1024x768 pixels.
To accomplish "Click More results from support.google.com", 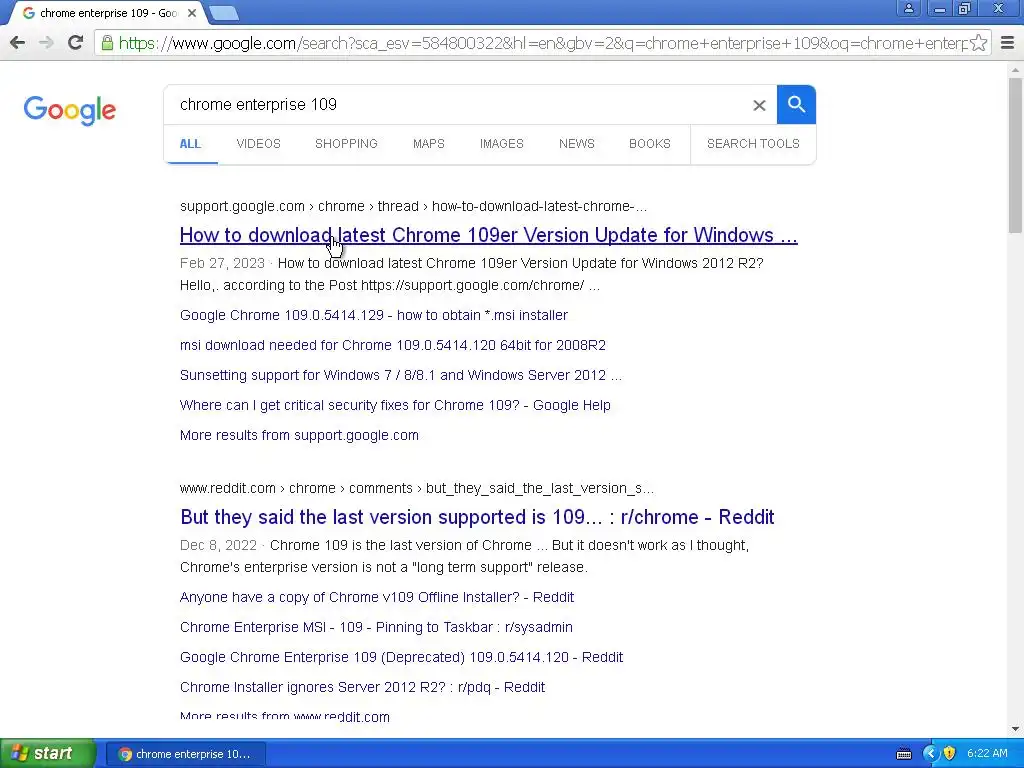I will coord(299,436).
